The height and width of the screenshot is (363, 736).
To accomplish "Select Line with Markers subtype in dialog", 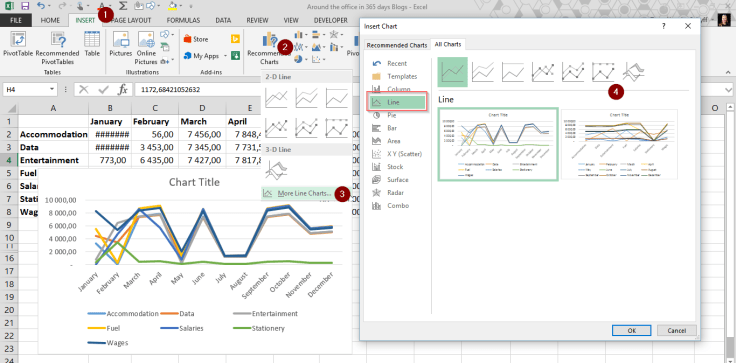I will [x=543, y=72].
